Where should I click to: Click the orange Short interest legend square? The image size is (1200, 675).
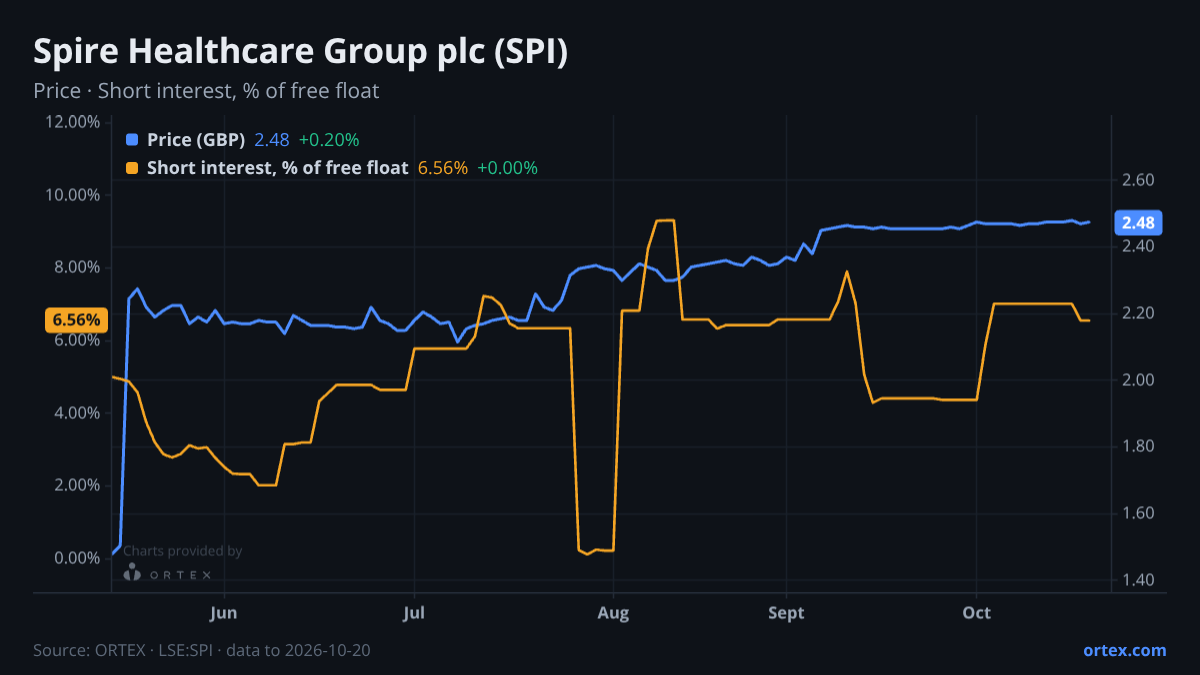(132, 168)
